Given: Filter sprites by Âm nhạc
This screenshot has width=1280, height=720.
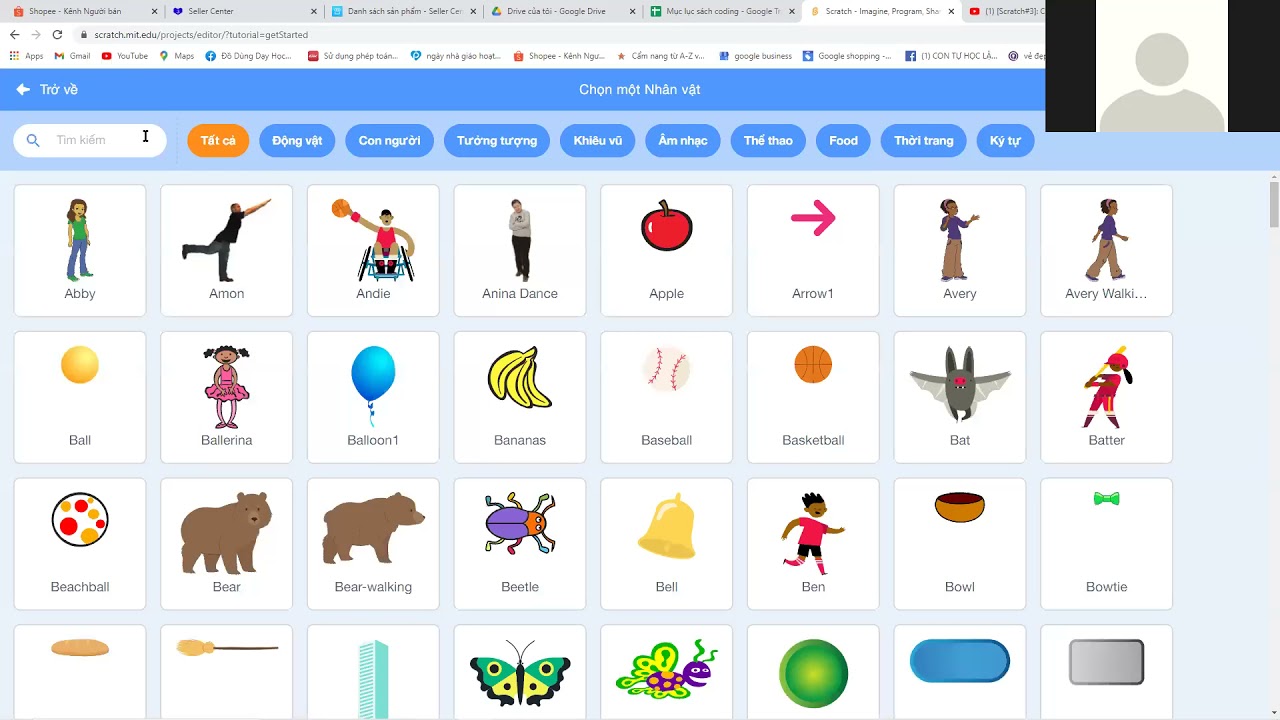Looking at the screenshot, I should click(683, 140).
